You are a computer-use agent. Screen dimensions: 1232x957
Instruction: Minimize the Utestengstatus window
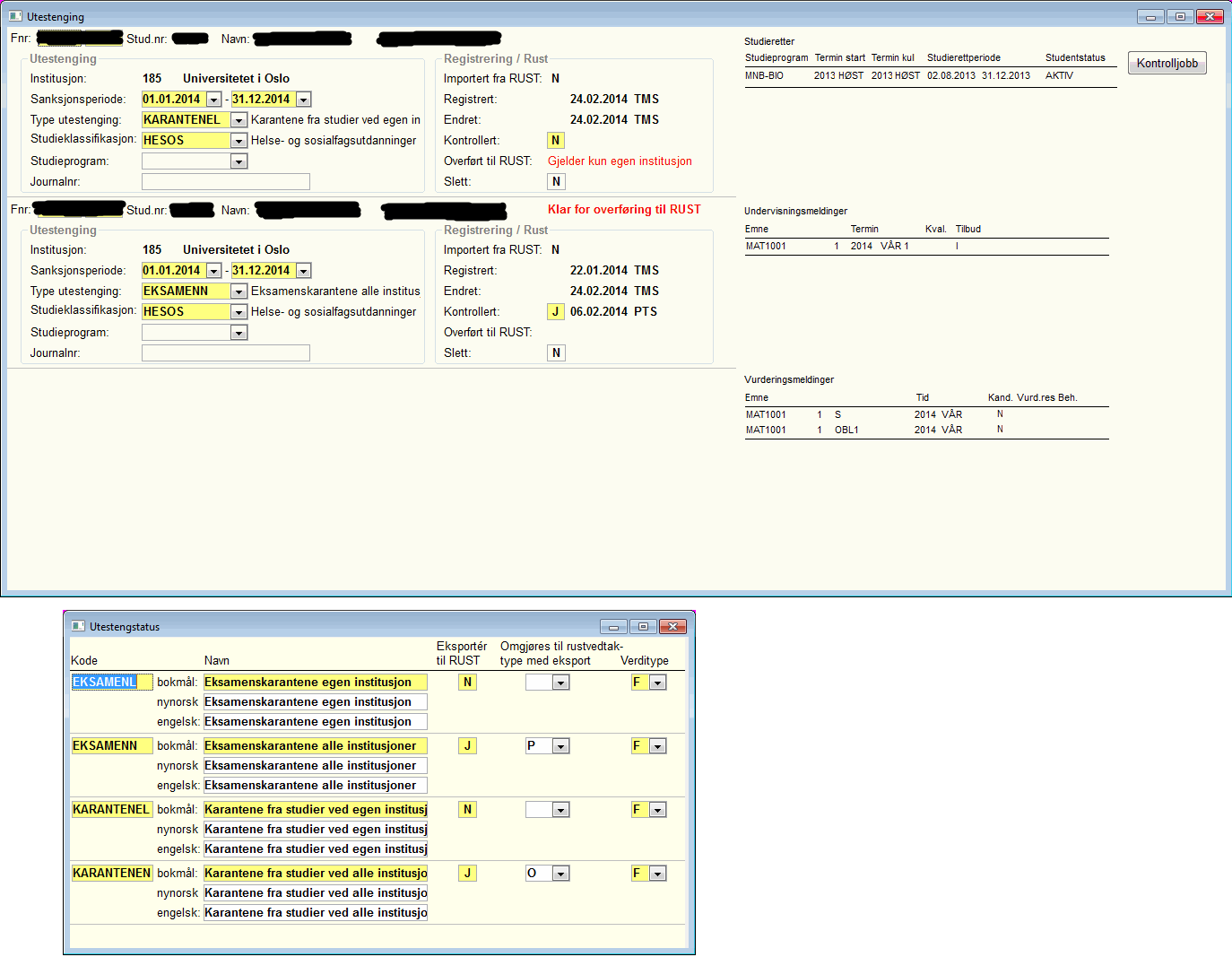[x=613, y=626]
